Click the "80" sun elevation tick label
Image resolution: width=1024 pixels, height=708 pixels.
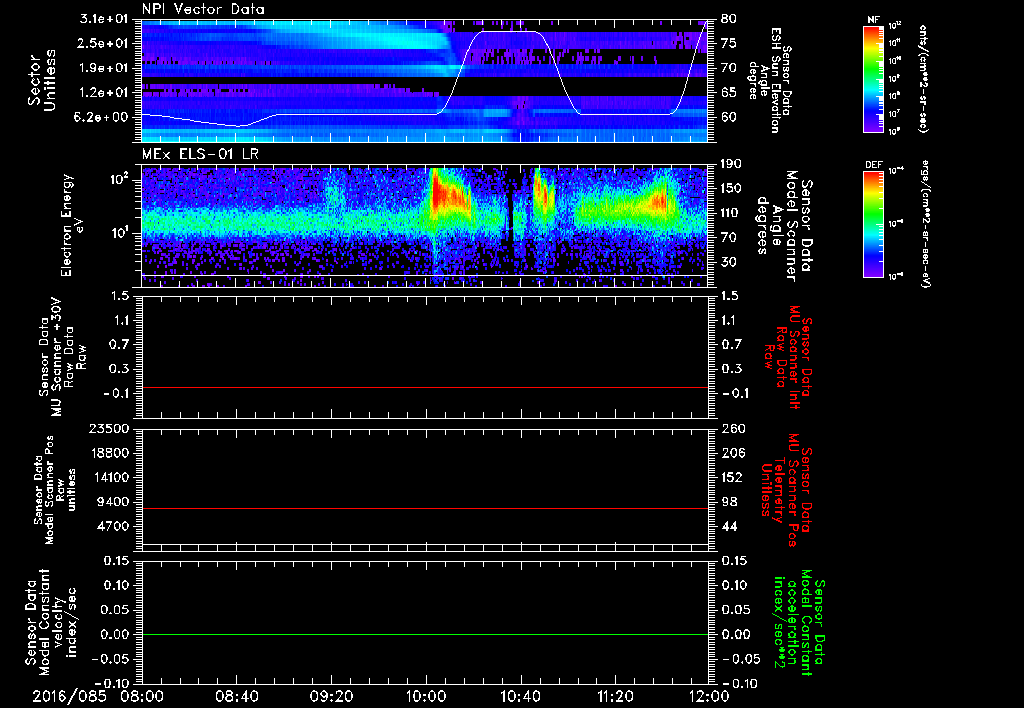729,19
